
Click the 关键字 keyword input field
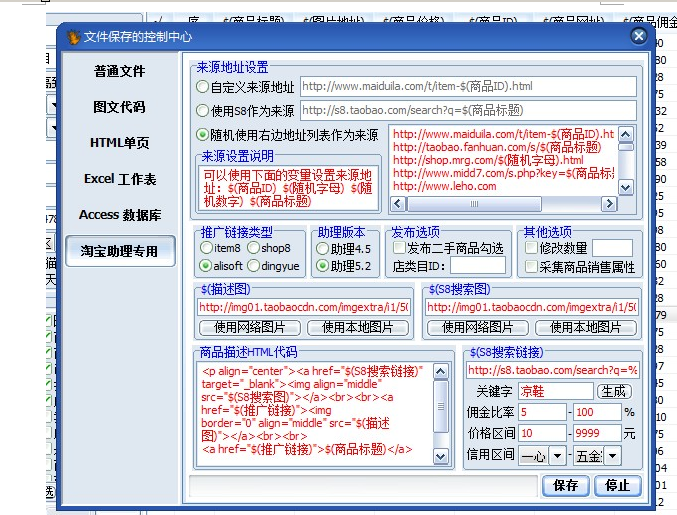555,391
